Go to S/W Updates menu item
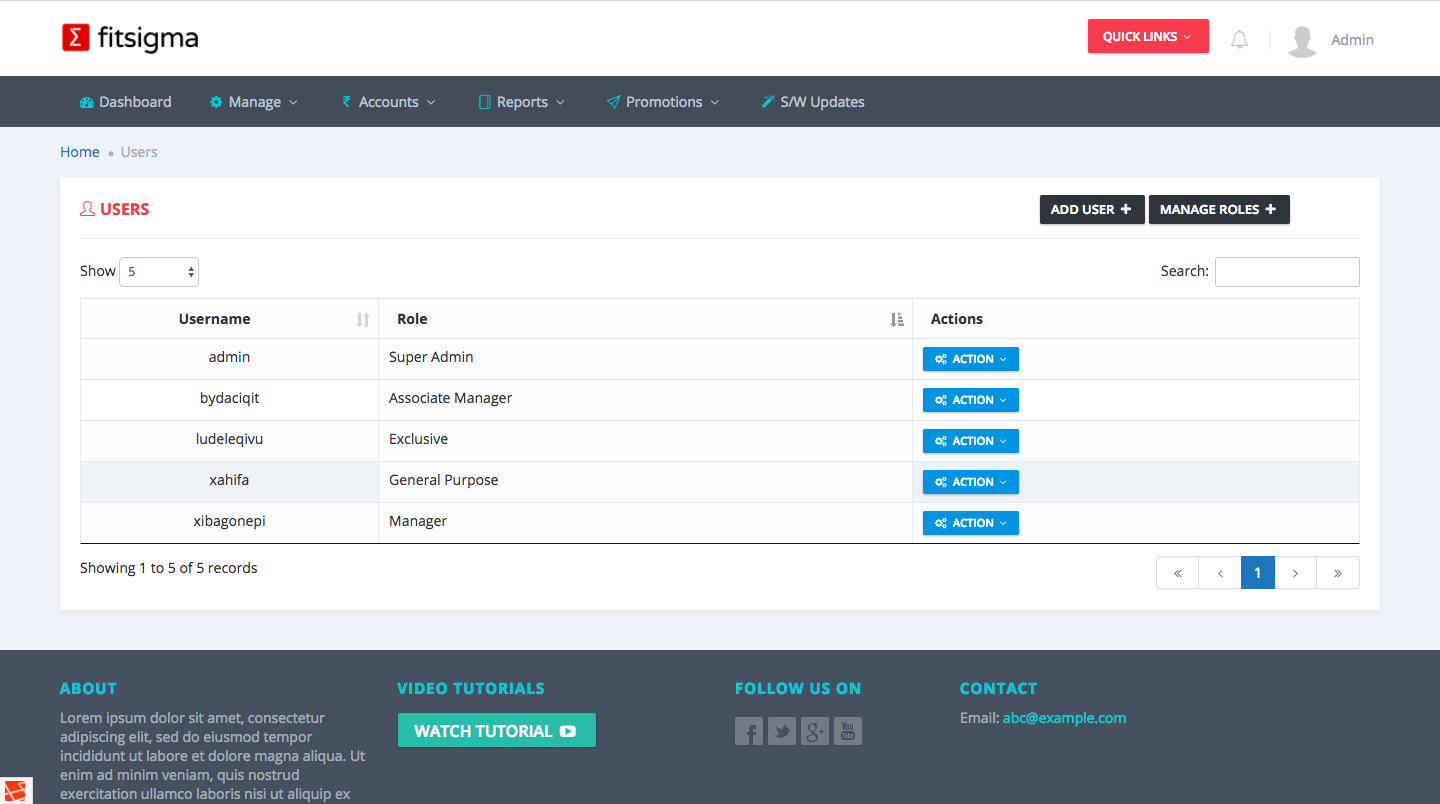 click(813, 102)
